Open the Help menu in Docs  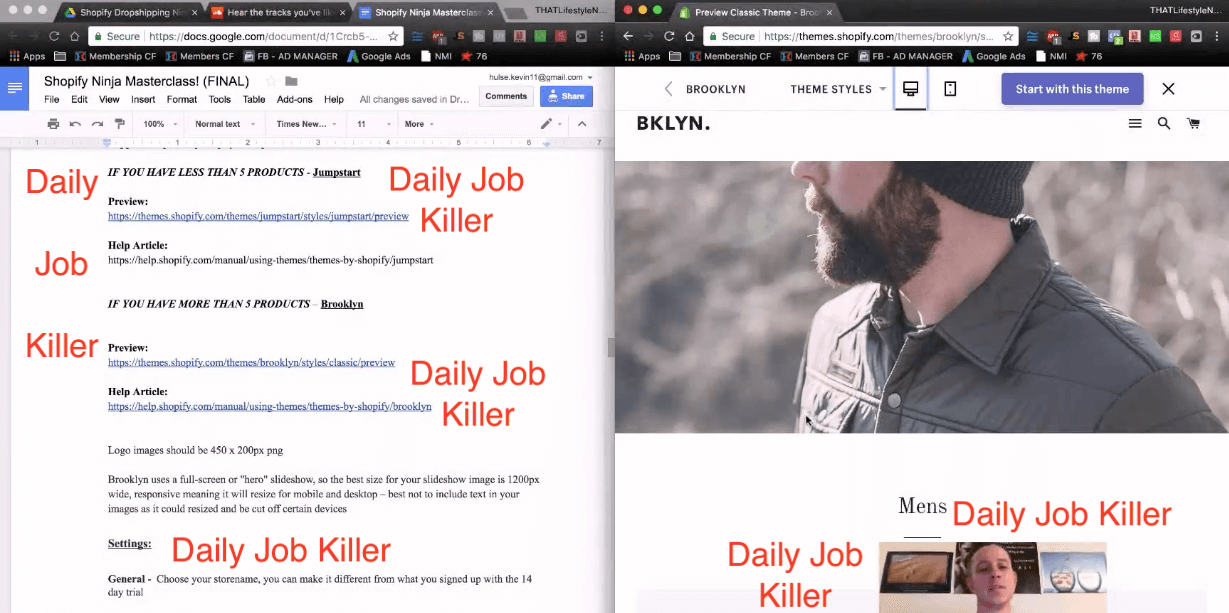334,100
